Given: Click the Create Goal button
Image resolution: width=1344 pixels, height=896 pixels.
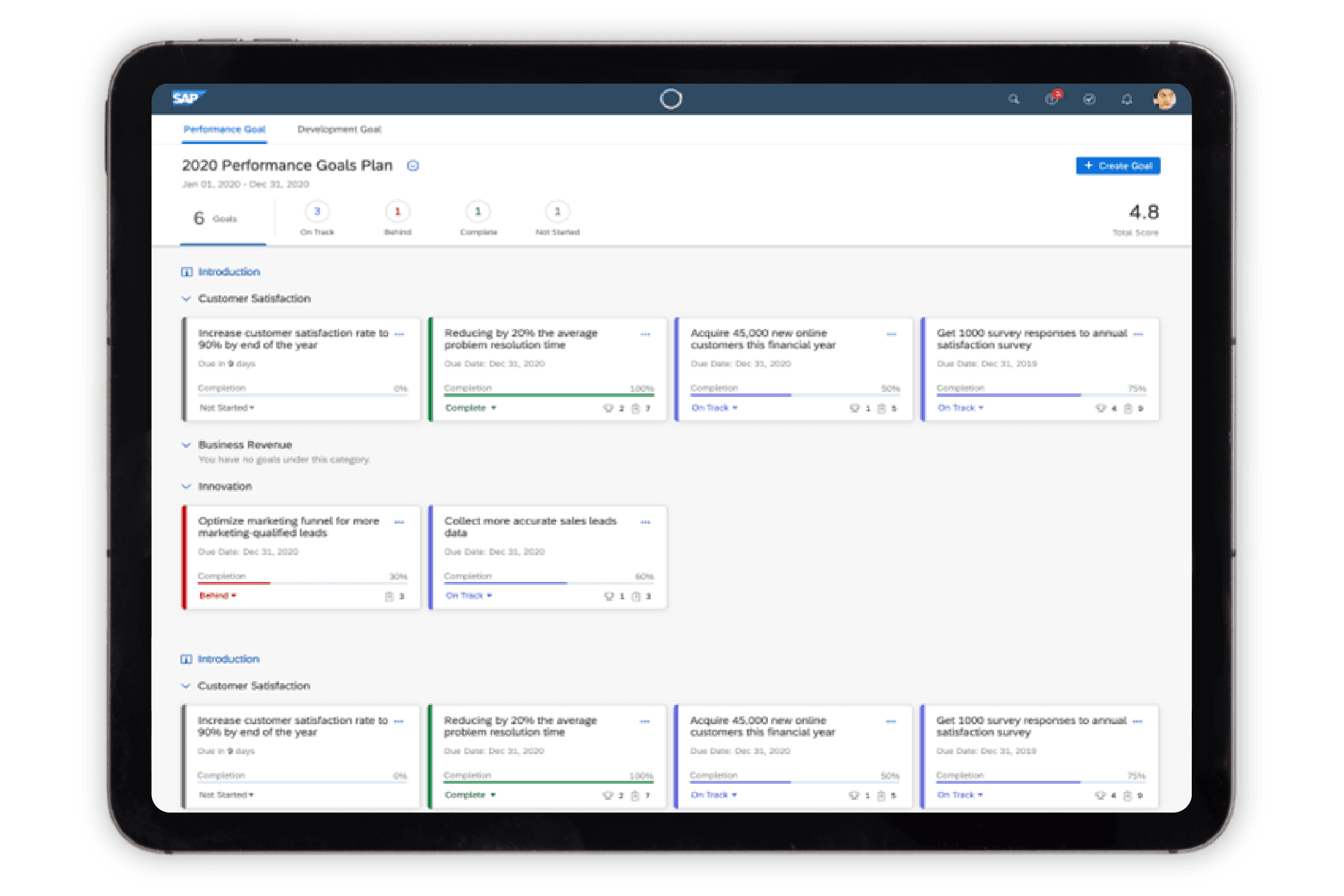Looking at the screenshot, I should [1118, 166].
